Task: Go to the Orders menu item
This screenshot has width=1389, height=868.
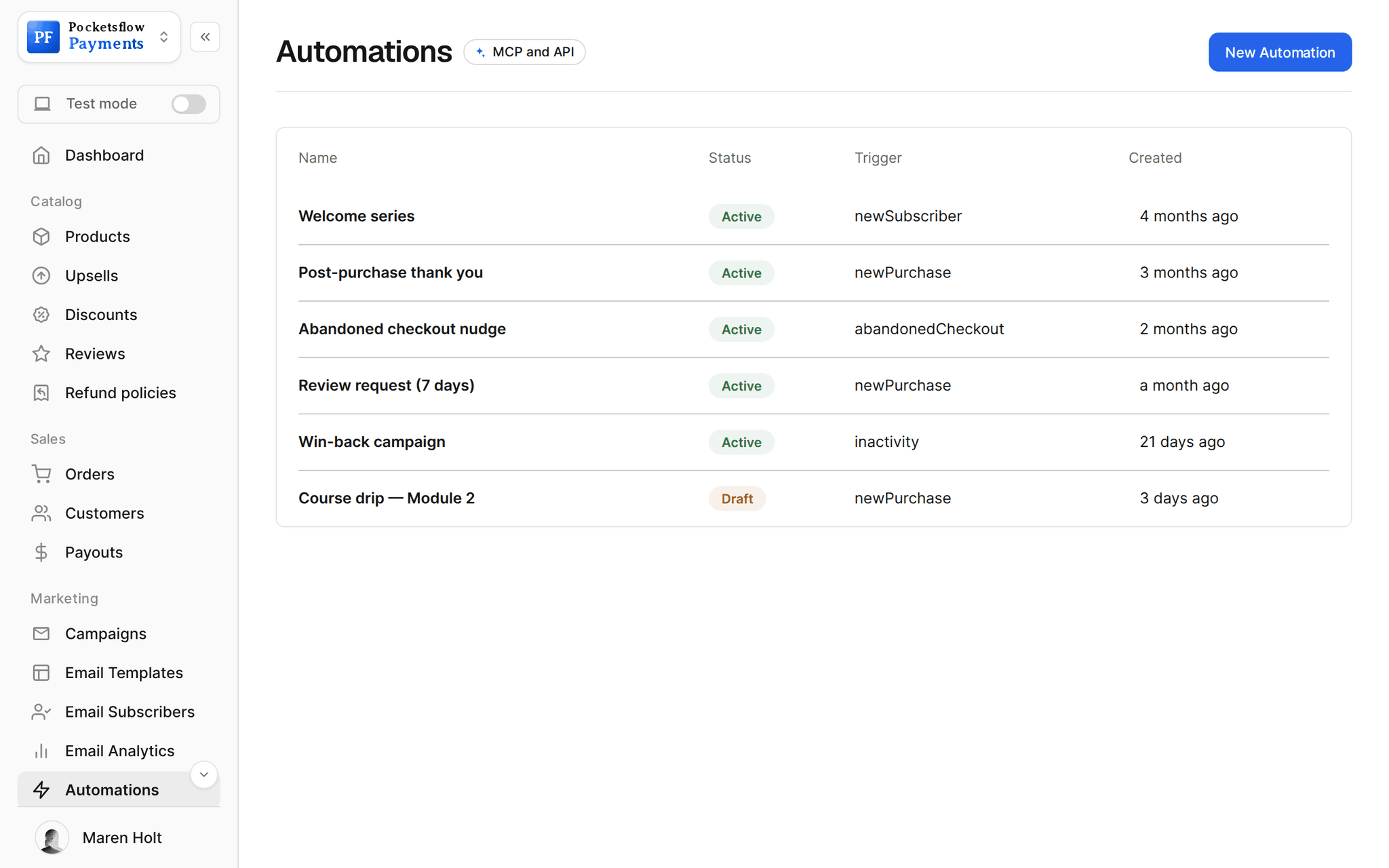Action: [119, 474]
